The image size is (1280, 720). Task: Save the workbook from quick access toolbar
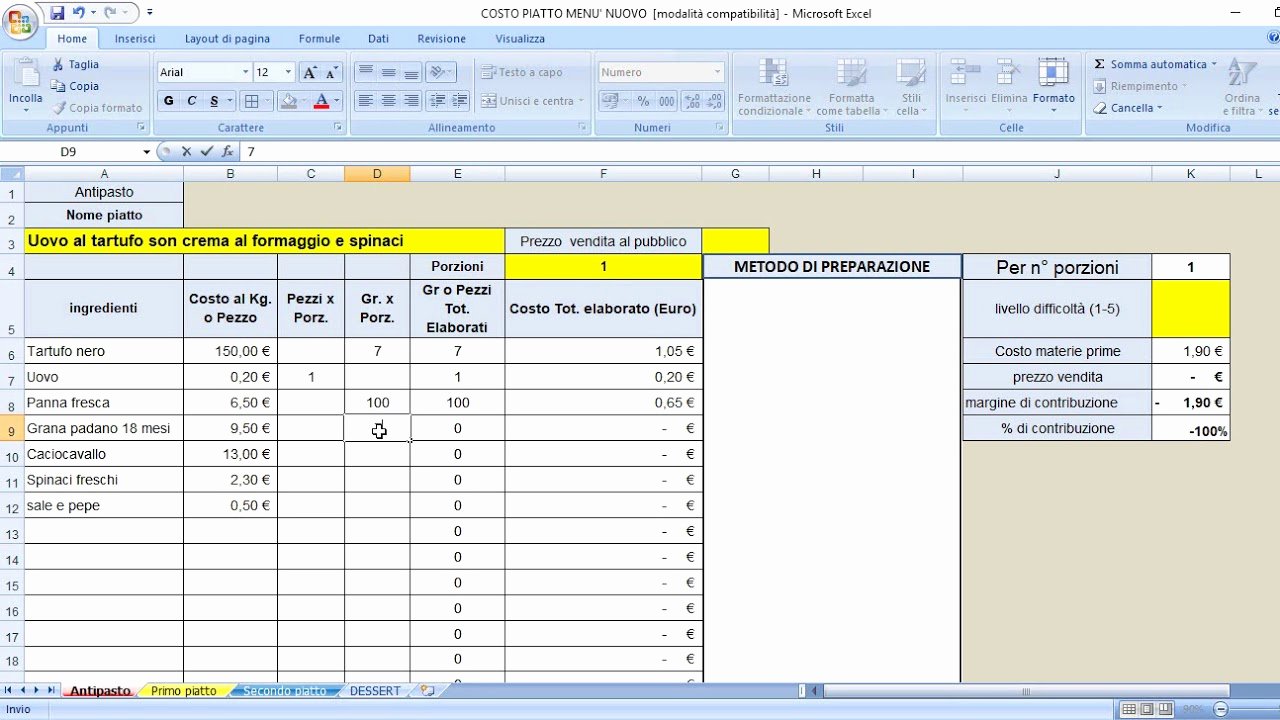(x=57, y=13)
